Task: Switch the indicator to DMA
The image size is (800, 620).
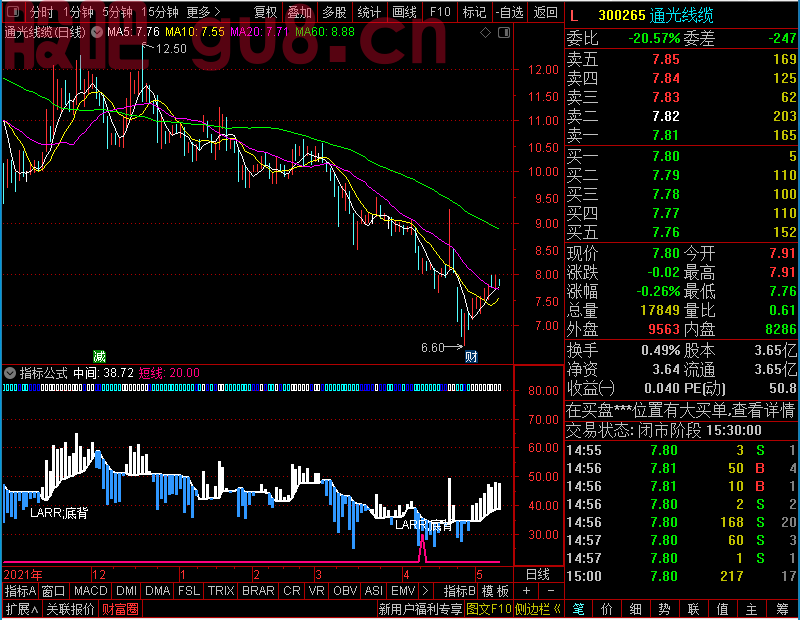Action: click(158, 591)
